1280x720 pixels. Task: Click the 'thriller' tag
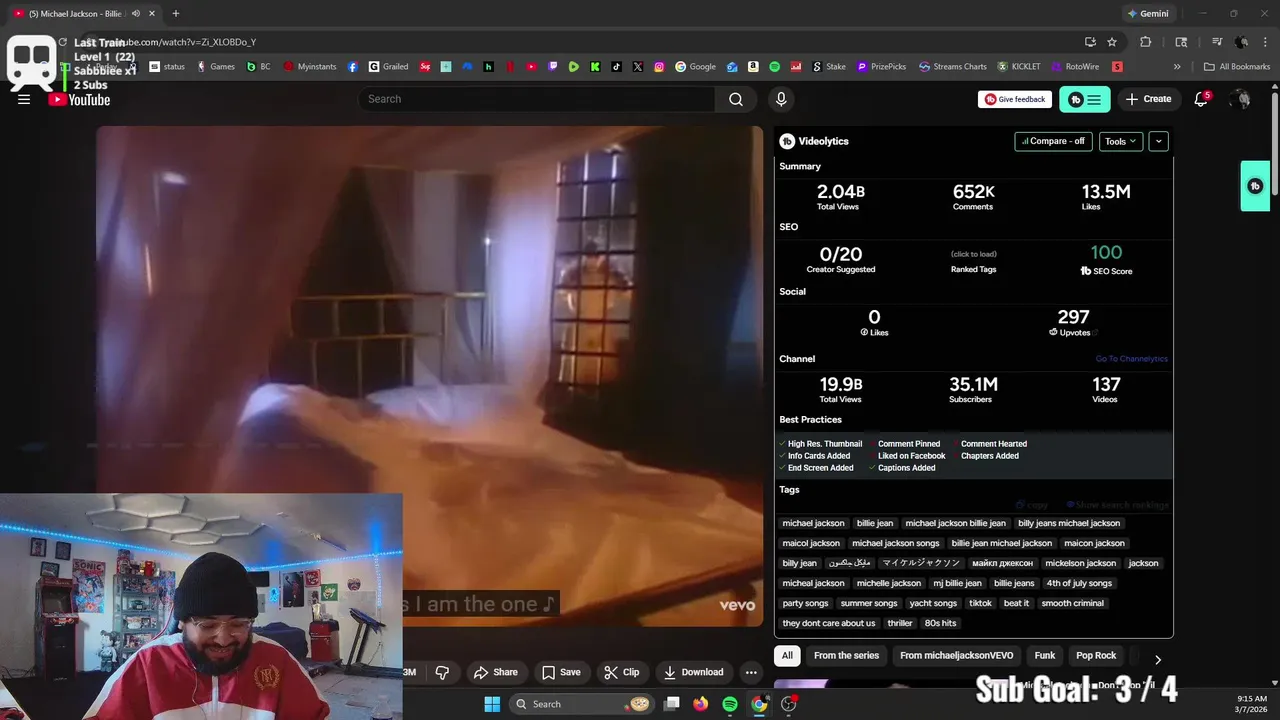coord(900,623)
